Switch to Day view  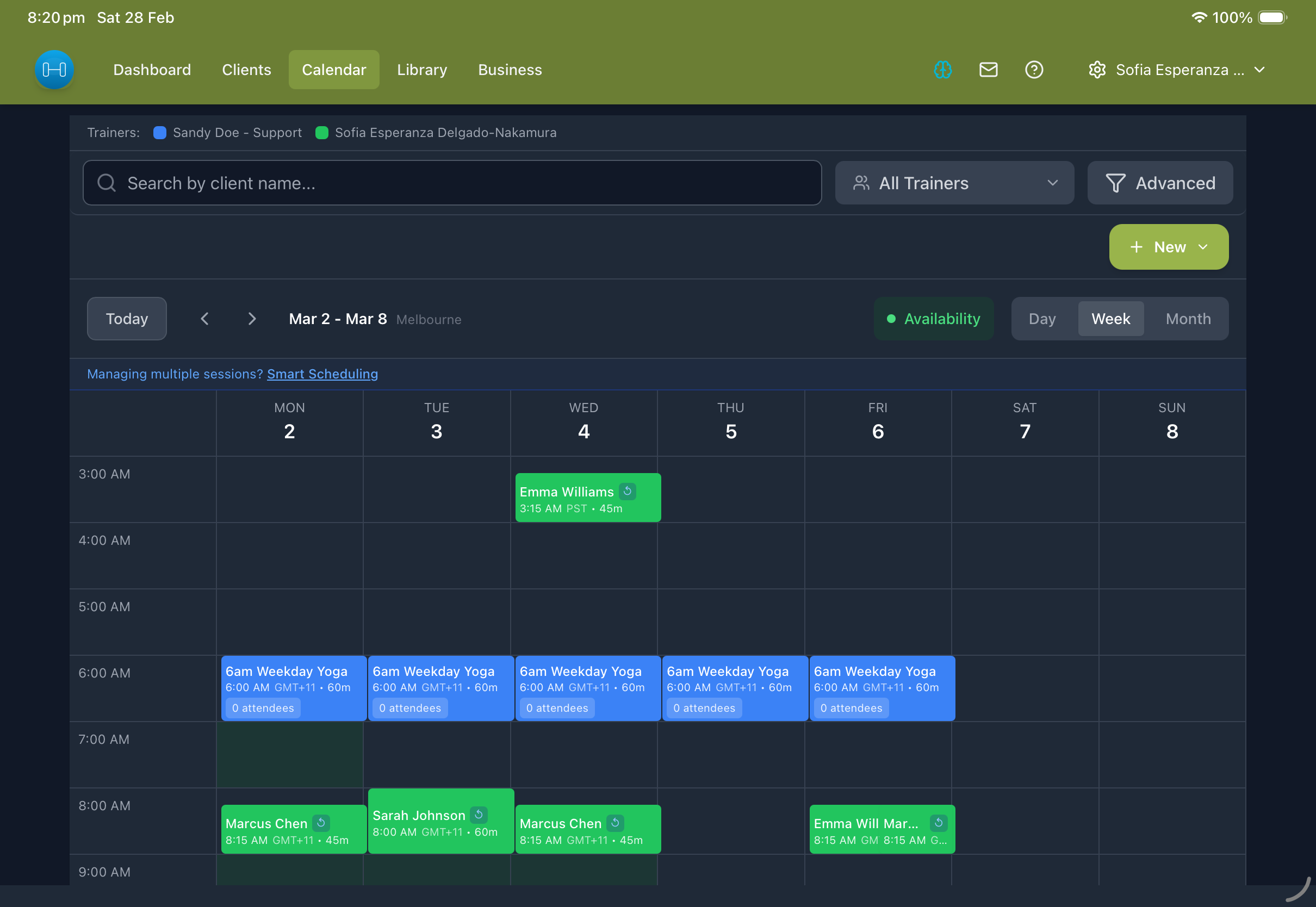point(1041,319)
